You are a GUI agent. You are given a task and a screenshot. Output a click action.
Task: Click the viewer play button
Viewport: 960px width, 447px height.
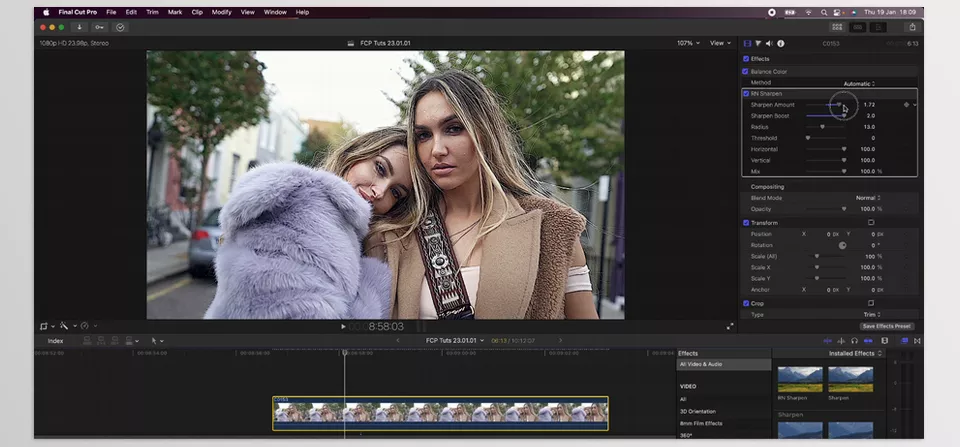[x=343, y=326]
